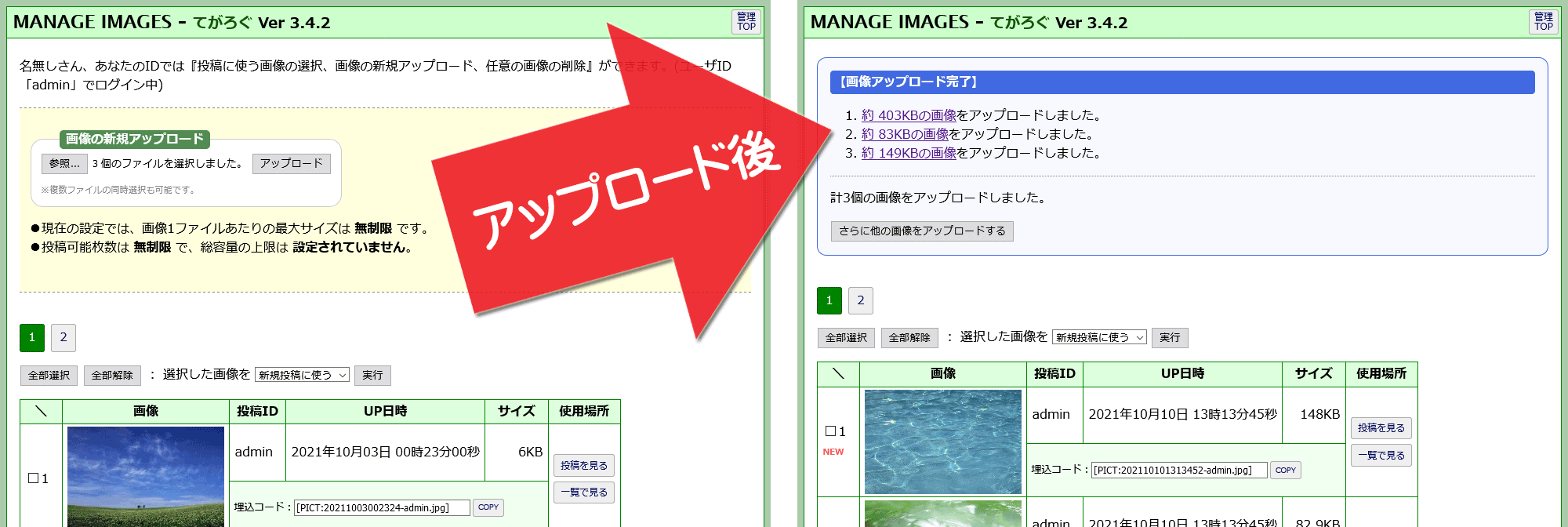Click 全部選択 in right window

point(846,337)
